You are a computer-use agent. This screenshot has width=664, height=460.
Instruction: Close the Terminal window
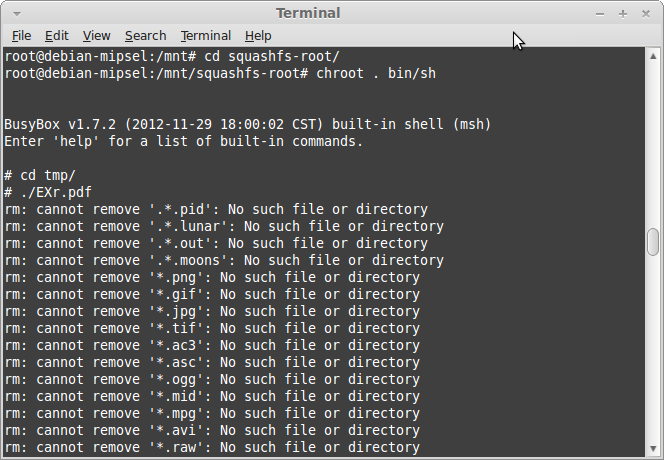pyautogui.click(x=646, y=14)
